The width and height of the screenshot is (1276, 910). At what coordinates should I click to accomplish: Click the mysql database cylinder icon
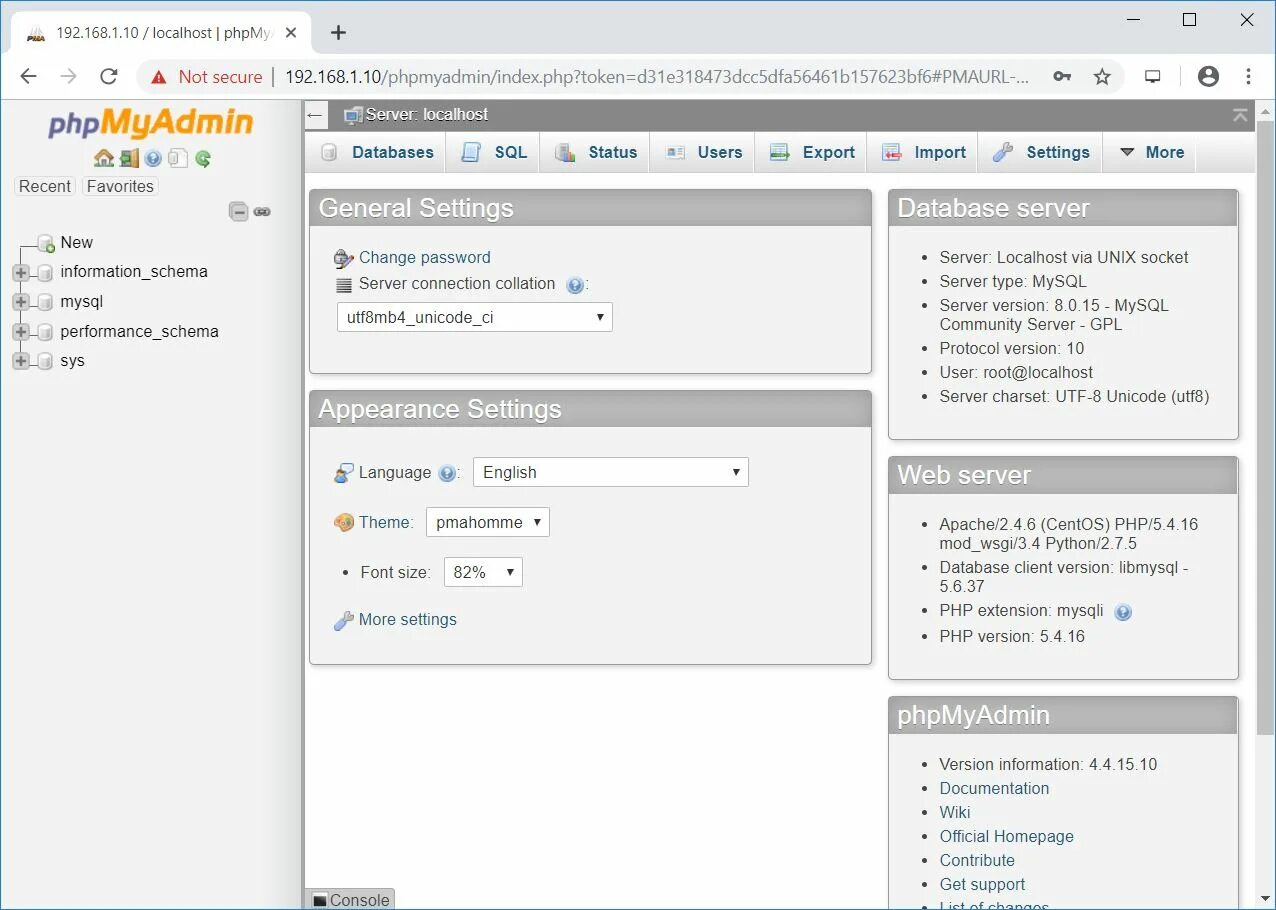(x=44, y=302)
